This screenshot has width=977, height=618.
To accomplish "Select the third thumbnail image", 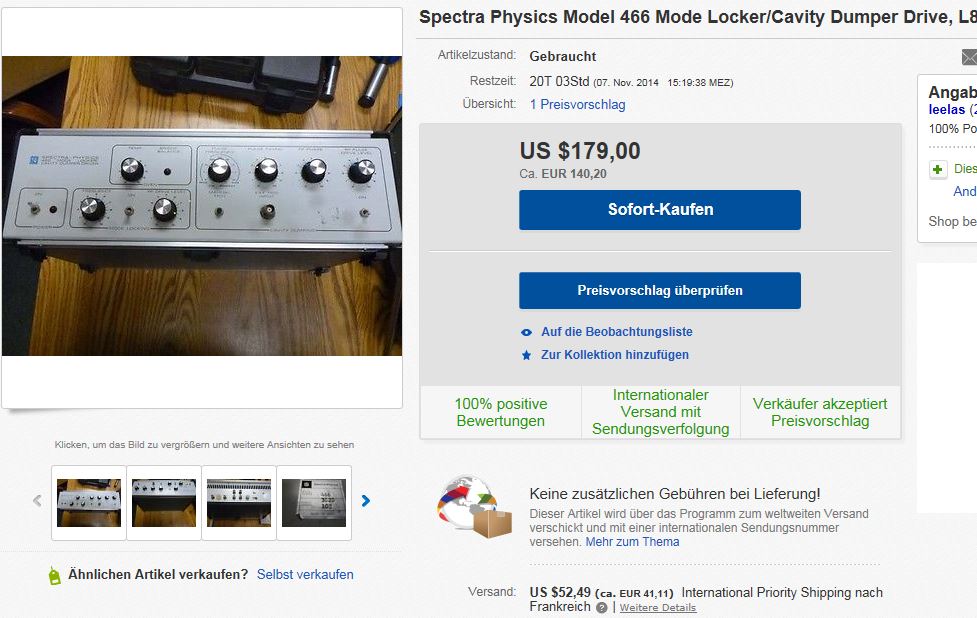I will pos(239,502).
